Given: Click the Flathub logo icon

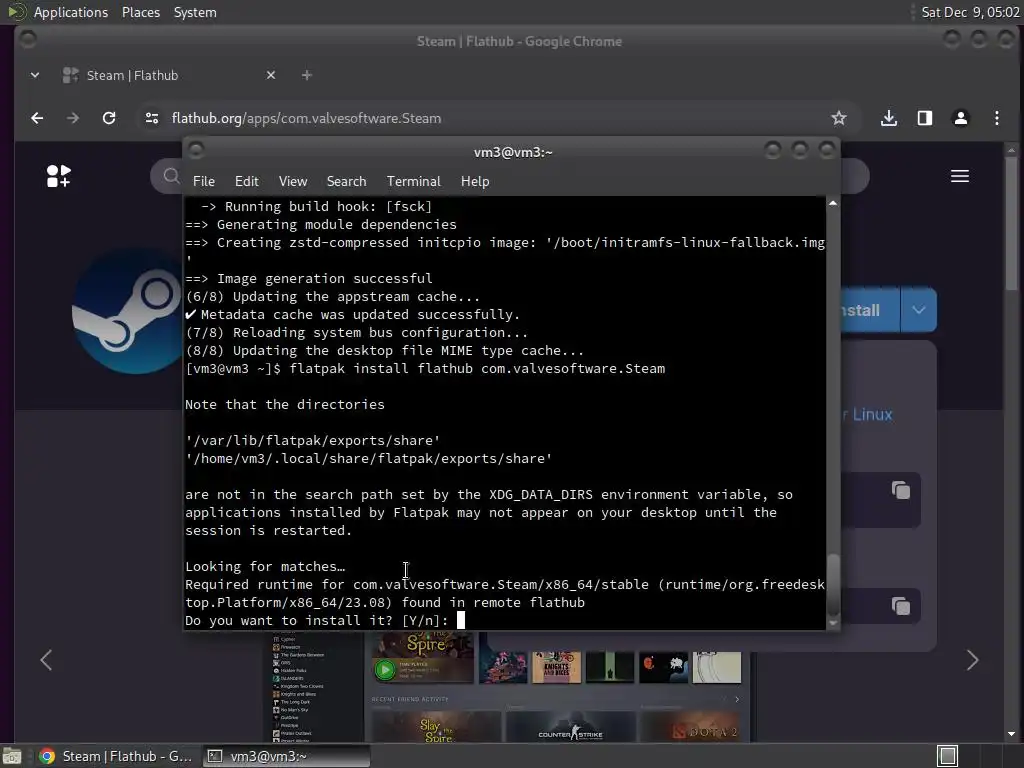Looking at the screenshot, I should tap(58, 176).
